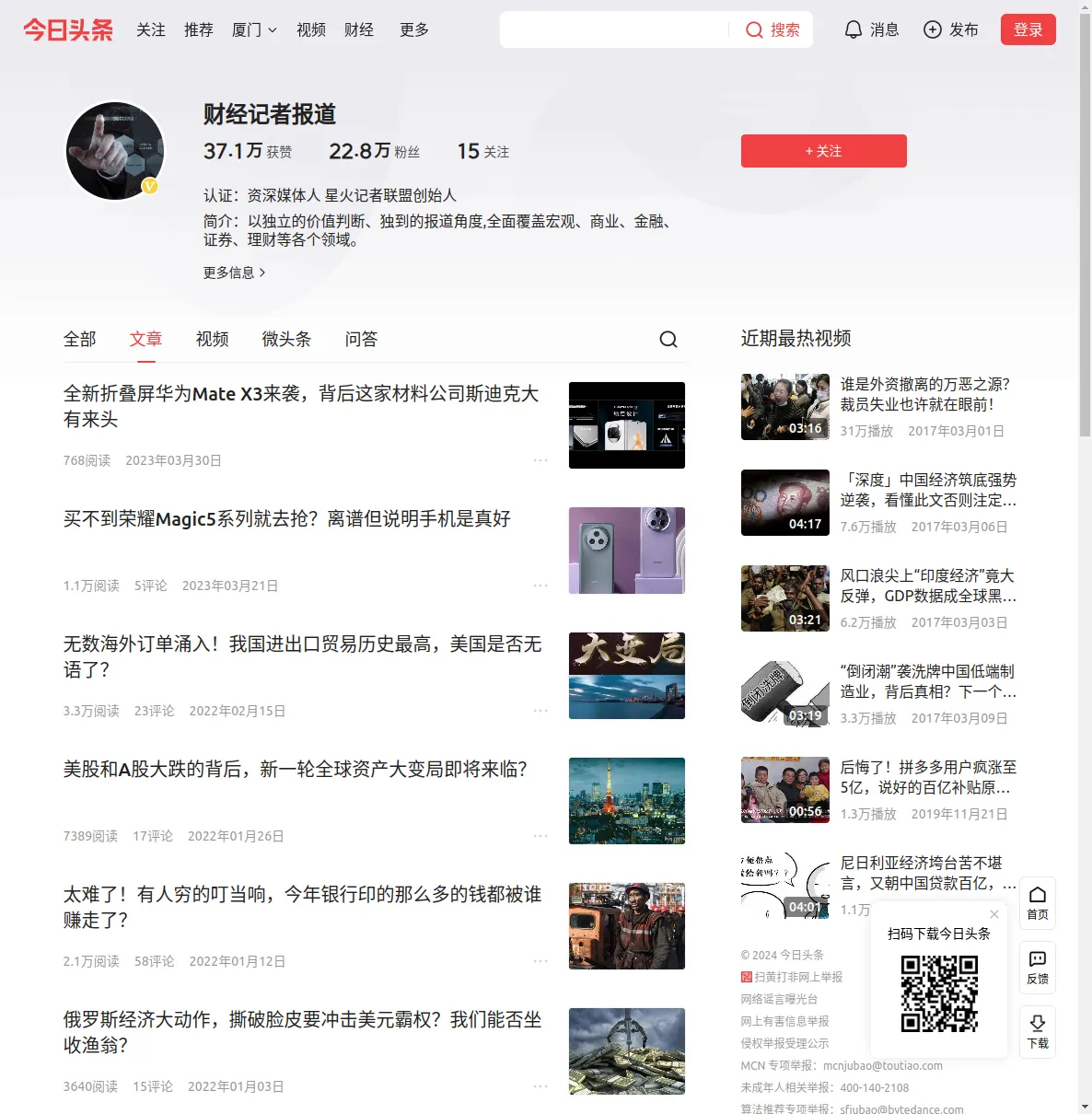Switch to the 全部 tab
The width and height of the screenshot is (1092, 1114).
80,340
